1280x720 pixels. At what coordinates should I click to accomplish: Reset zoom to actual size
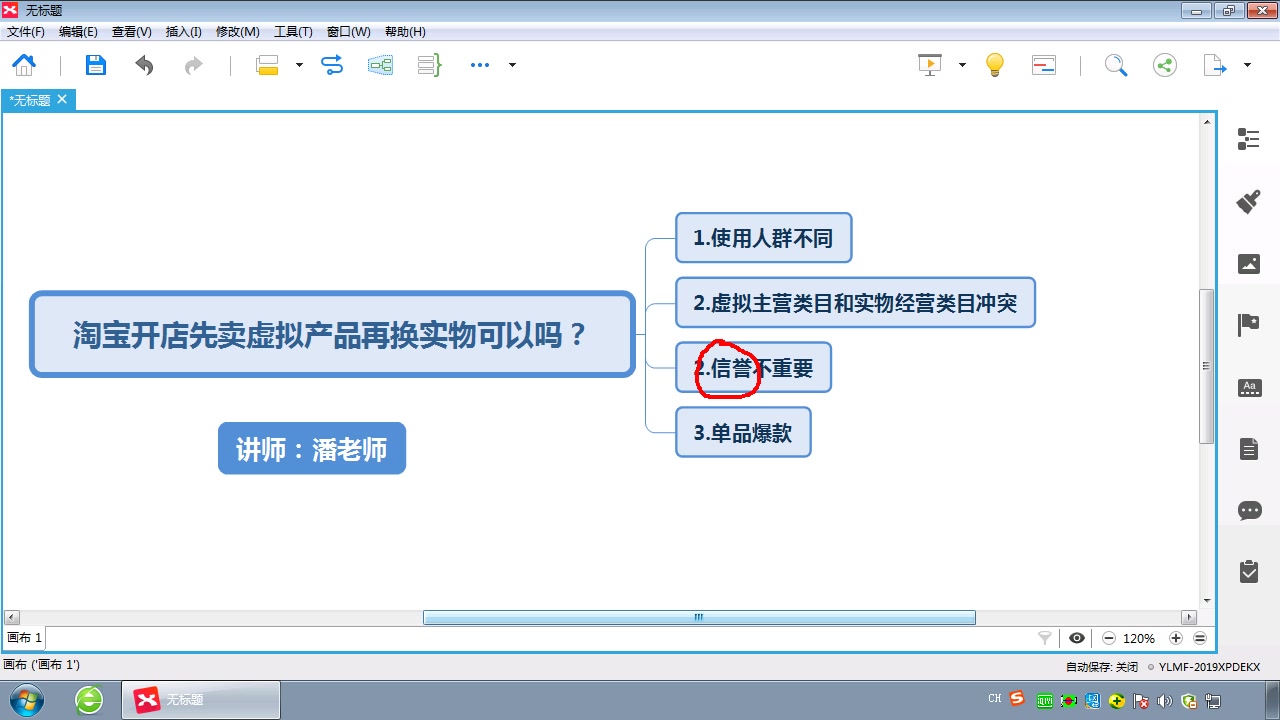[1200, 638]
